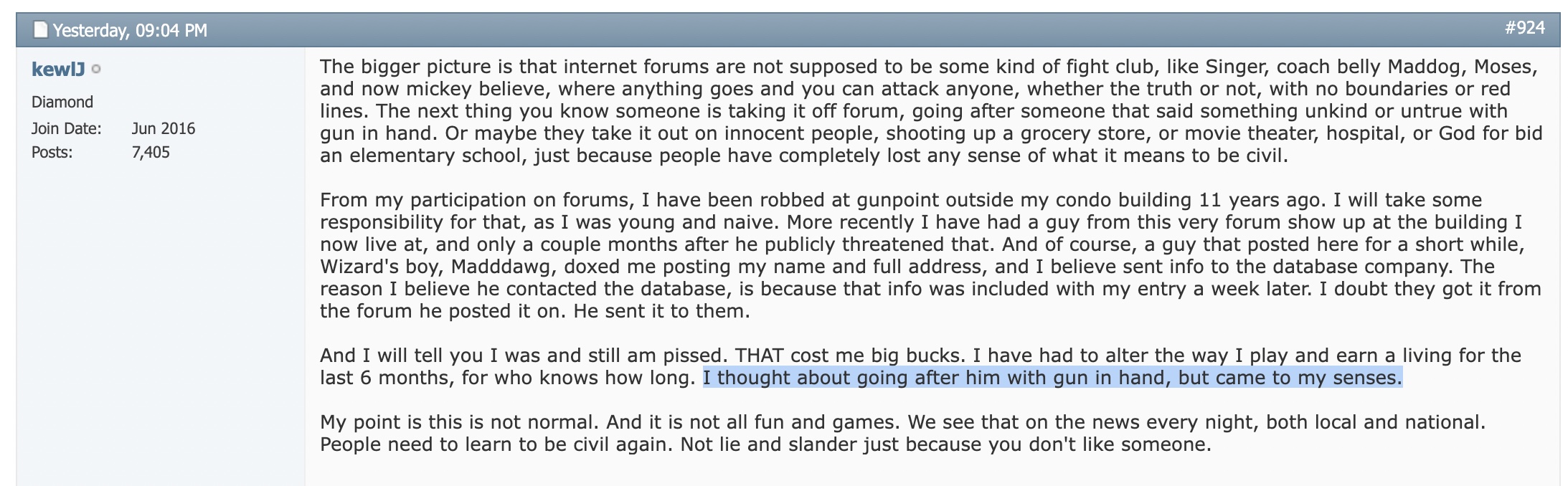The height and width of the screenshot is (486, 1568).
Task: Click the "Join Date:" label
Action: point(66,129)
